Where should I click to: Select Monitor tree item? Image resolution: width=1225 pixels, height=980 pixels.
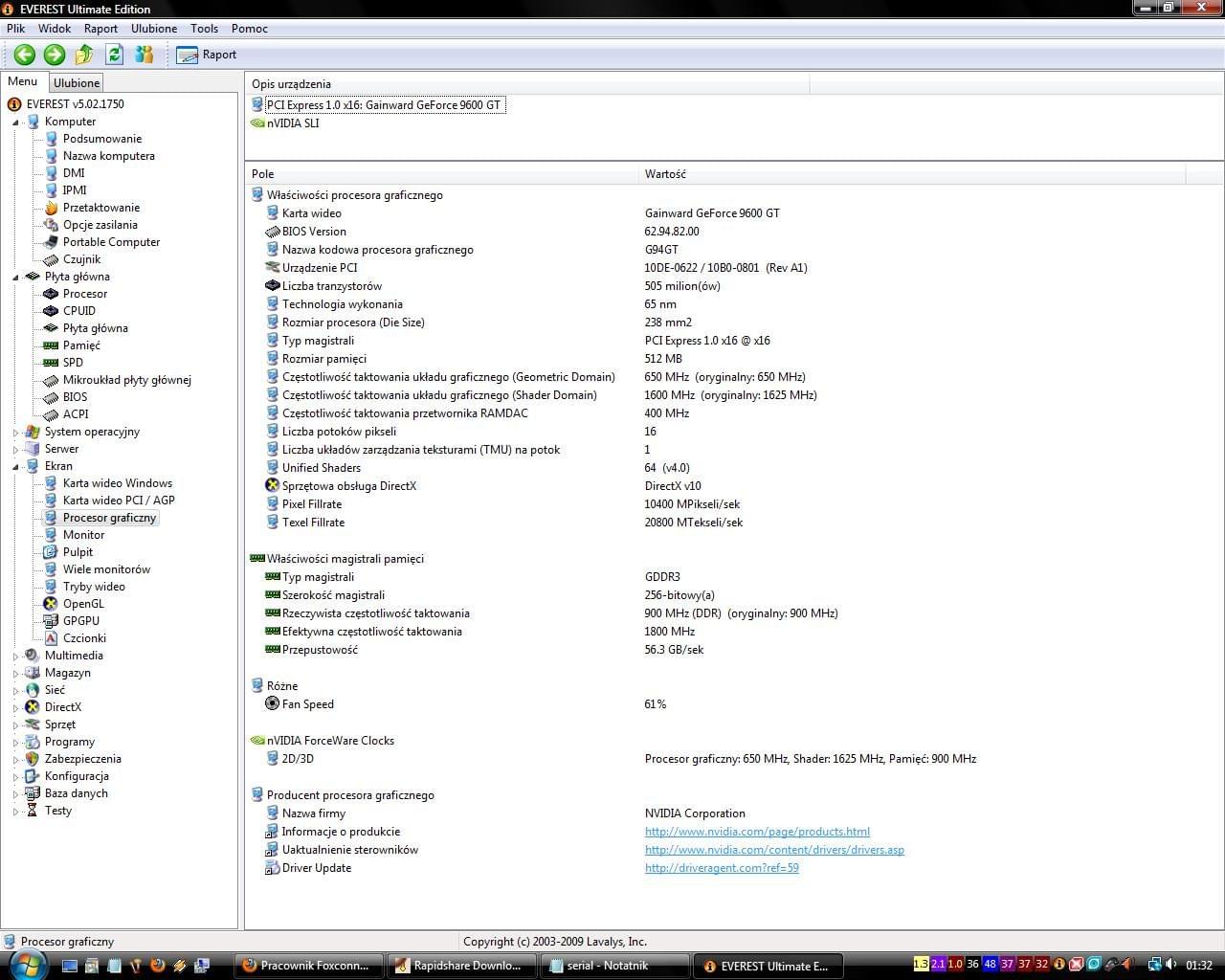tap(83, 535)
